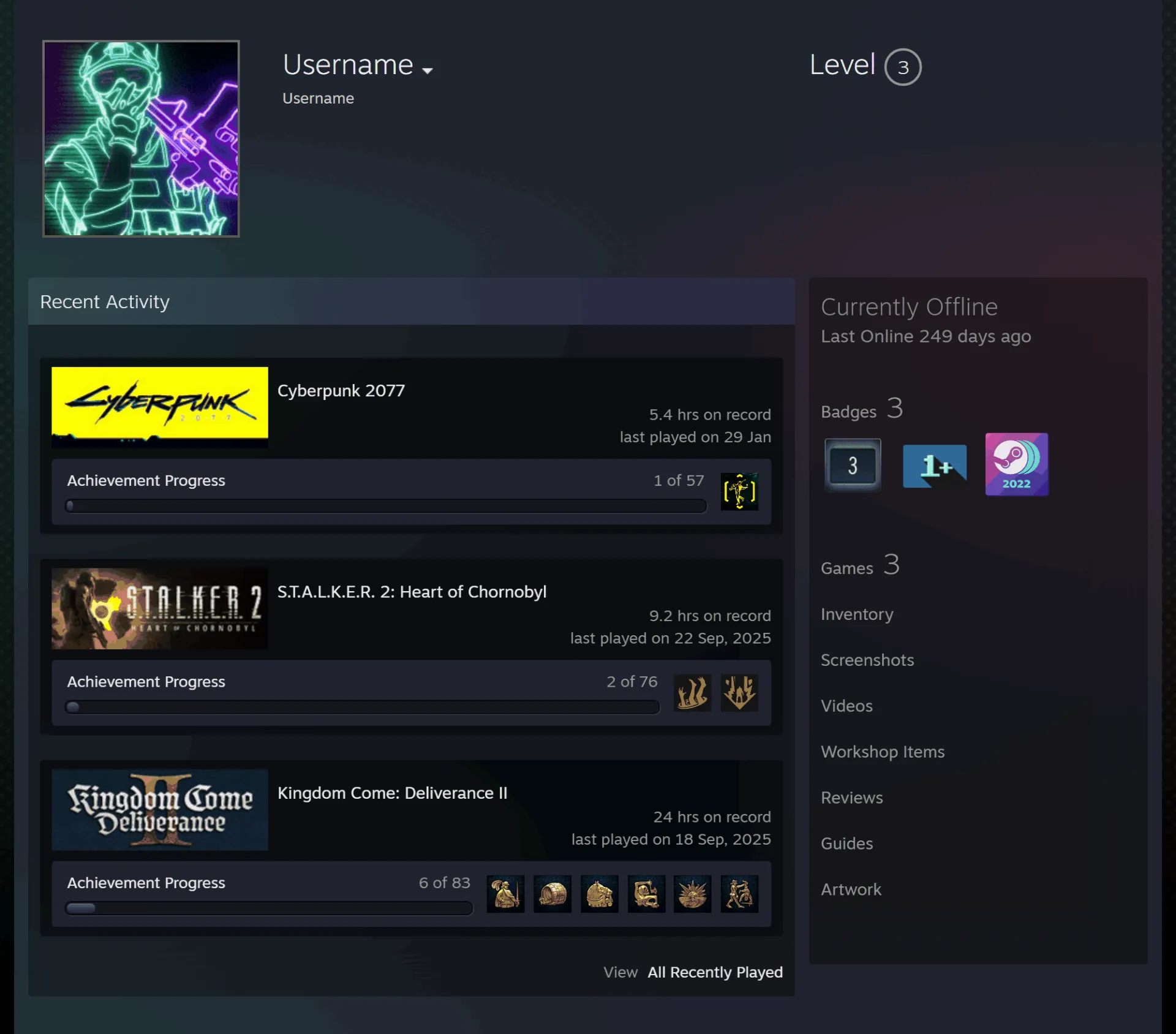This screenshot has height=1034, width=1176.
Task: View All Recently Played games
Action: pyautogui.click(x=715, y=972)
